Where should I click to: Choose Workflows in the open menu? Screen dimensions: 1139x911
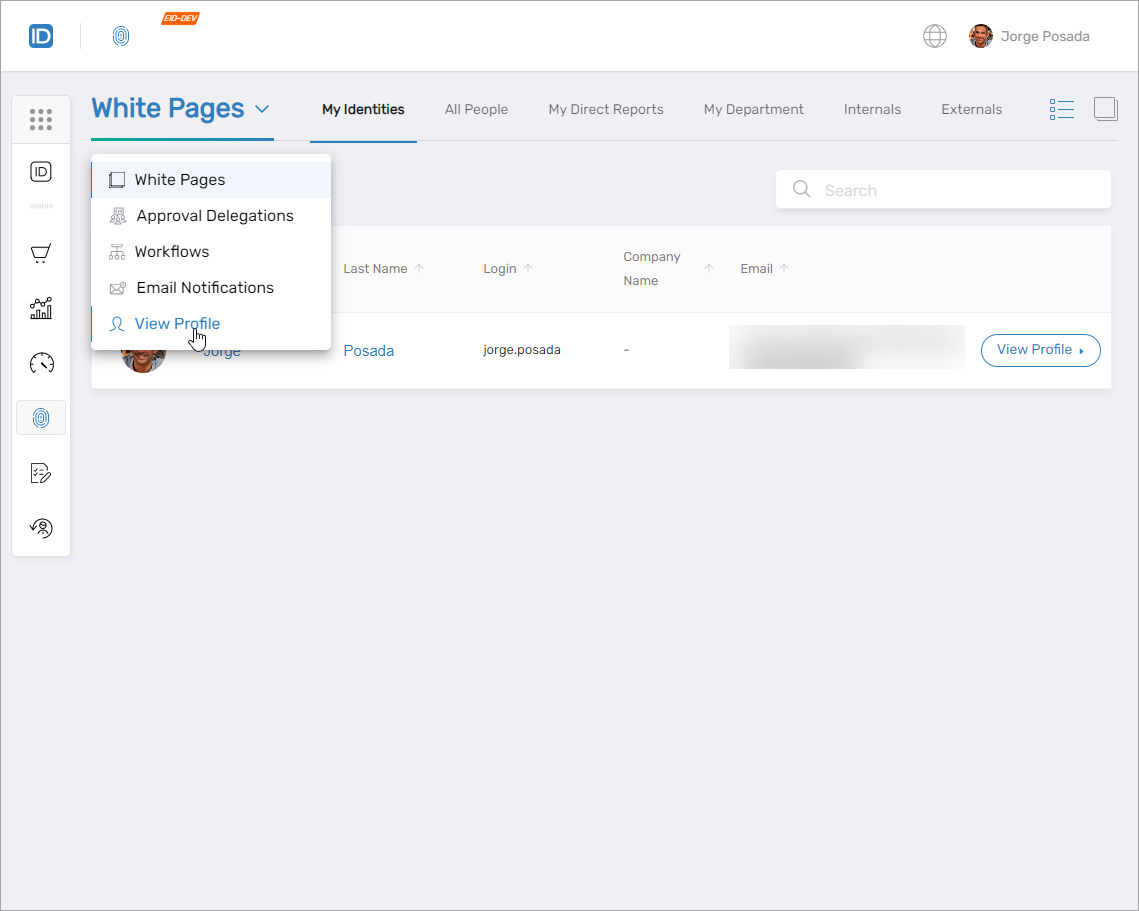click(x=173, y=251)
